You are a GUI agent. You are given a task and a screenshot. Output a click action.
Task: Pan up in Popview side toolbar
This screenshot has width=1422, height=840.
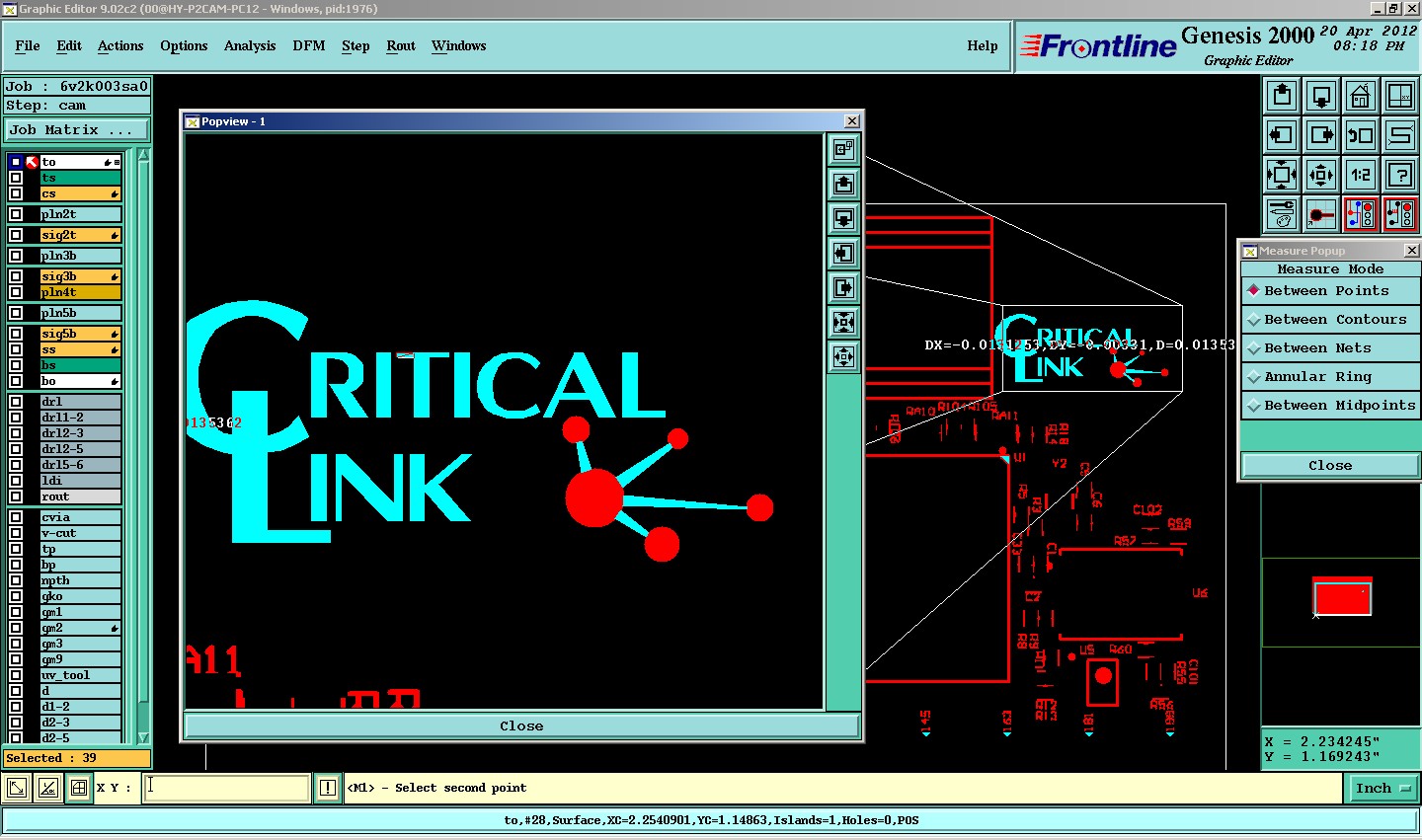pyautogui.click(x=843, y=184)
